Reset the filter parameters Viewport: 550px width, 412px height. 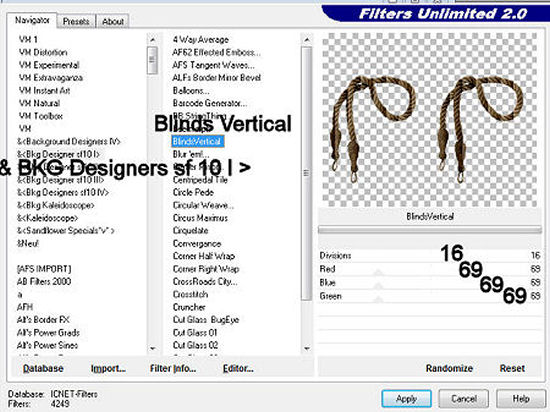(512, 368)
